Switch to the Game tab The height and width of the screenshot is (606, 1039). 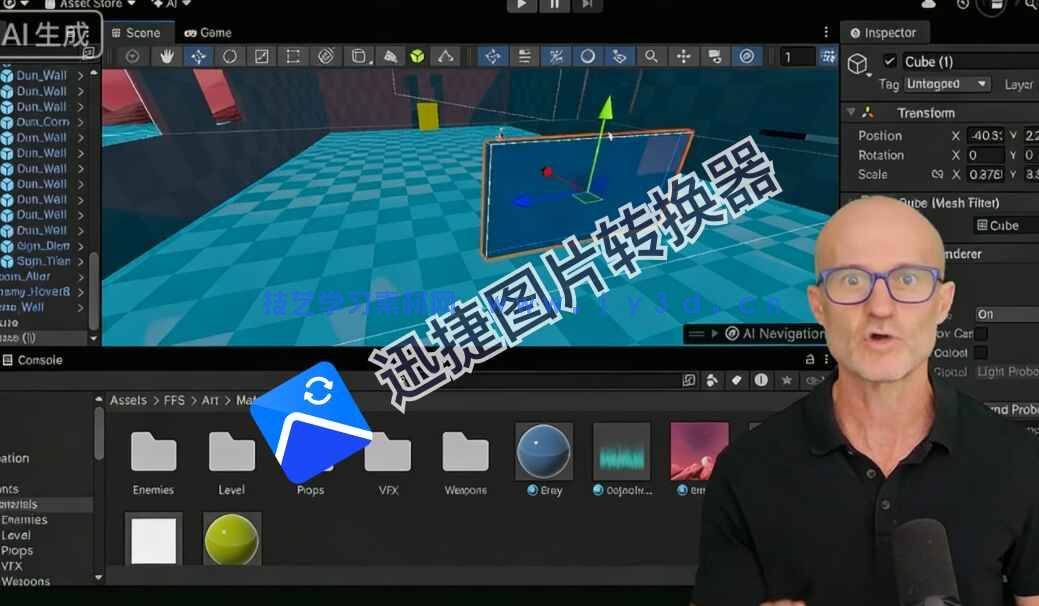208,33
